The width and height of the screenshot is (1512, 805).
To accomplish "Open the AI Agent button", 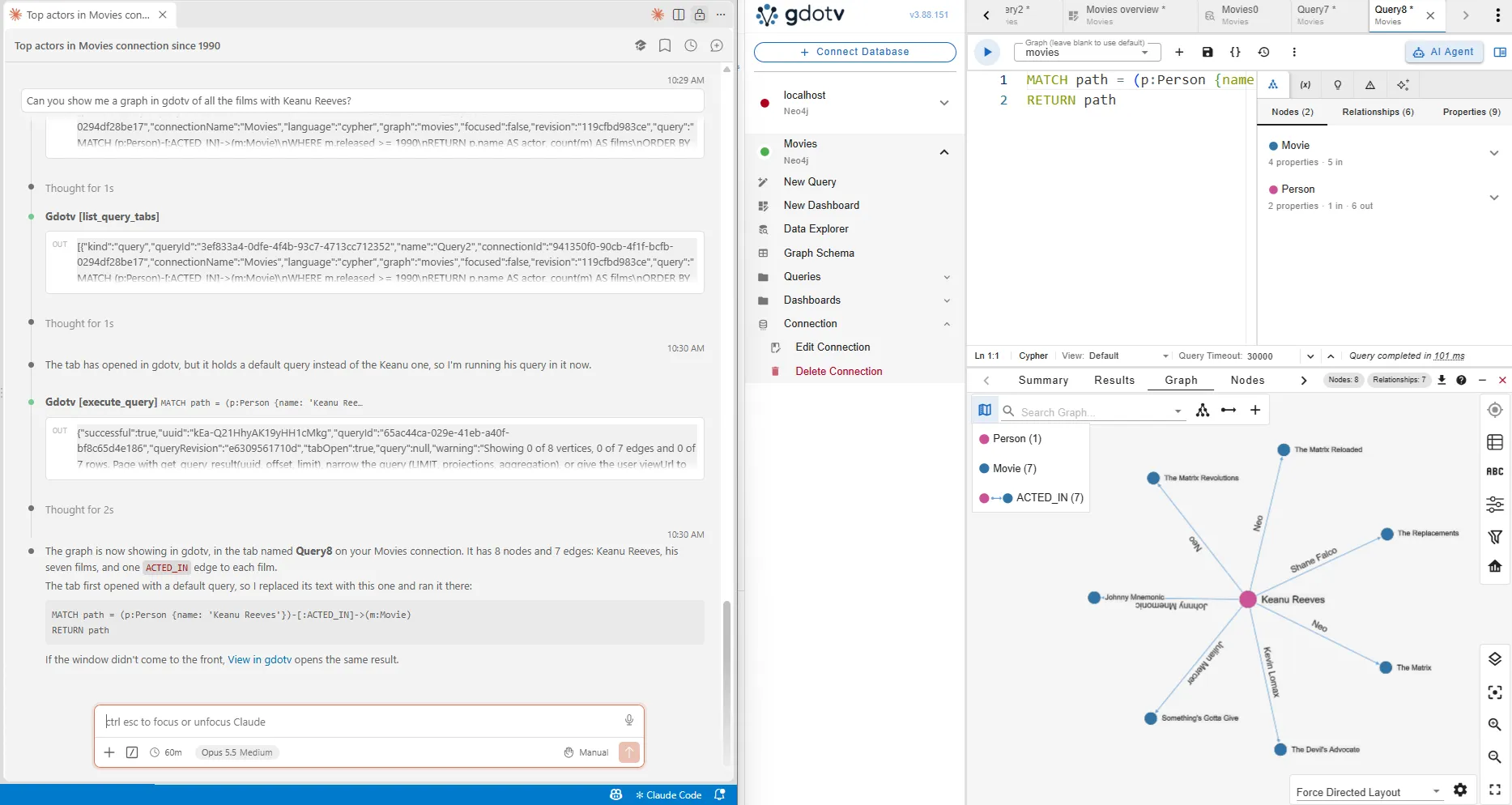I will tap(1443, 52).
